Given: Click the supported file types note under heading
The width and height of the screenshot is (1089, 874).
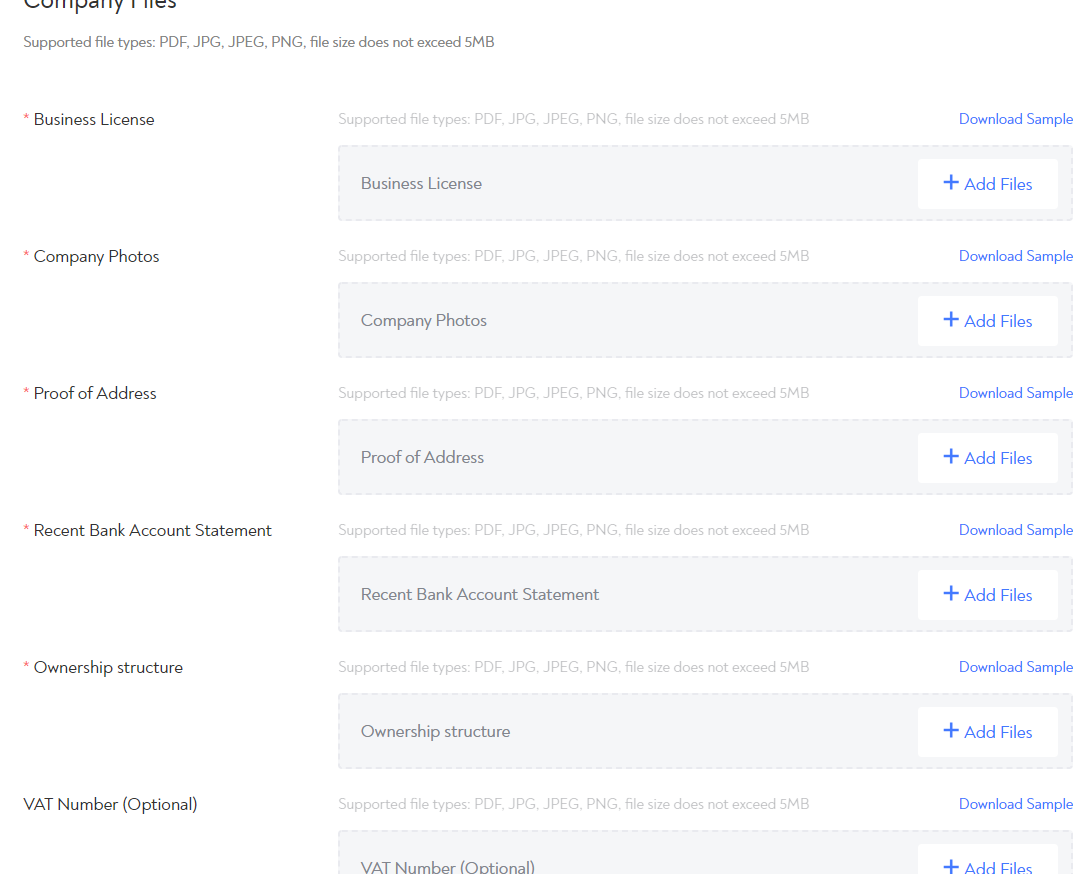Looking at the screenshot, I should coord(258,42).
